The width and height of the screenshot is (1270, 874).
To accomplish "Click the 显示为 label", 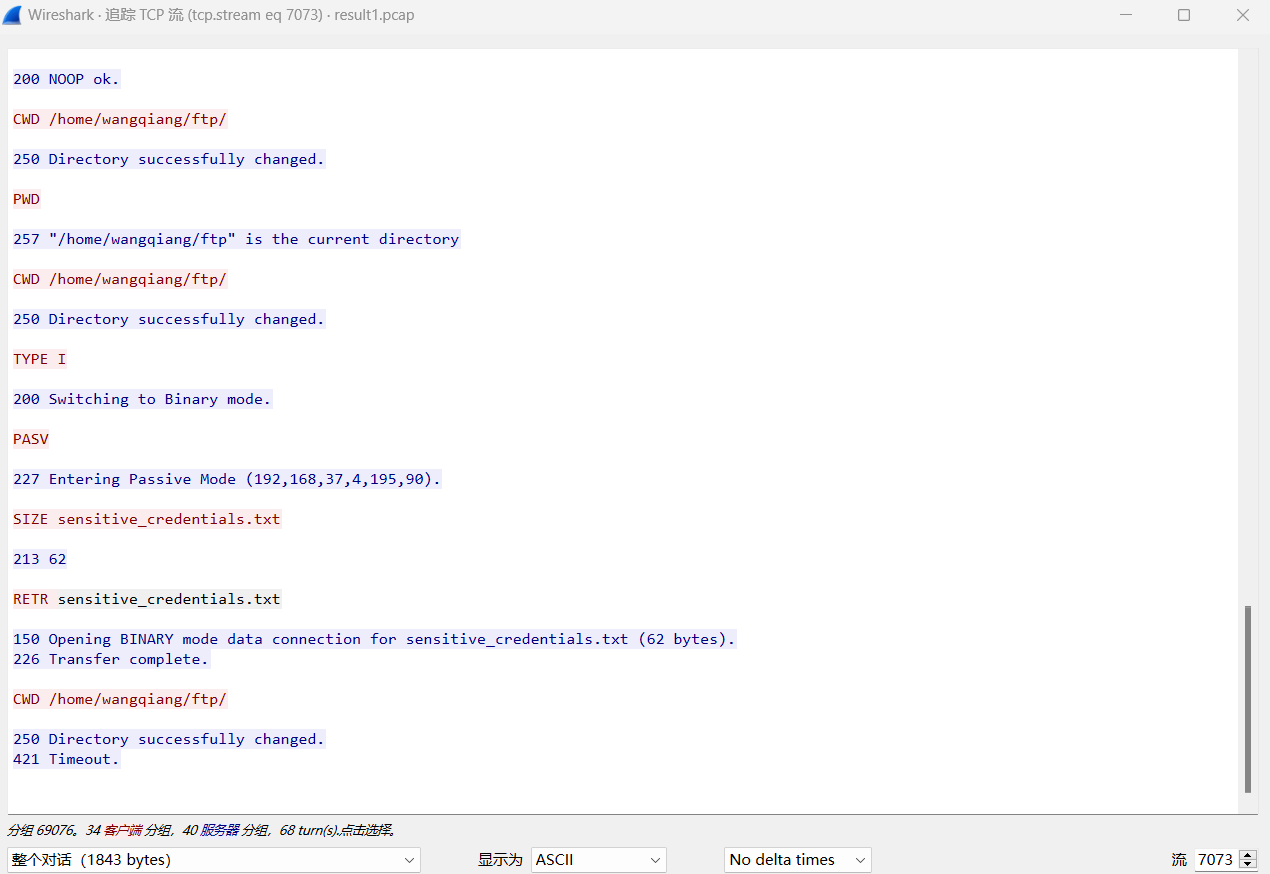I will [500, 860].
